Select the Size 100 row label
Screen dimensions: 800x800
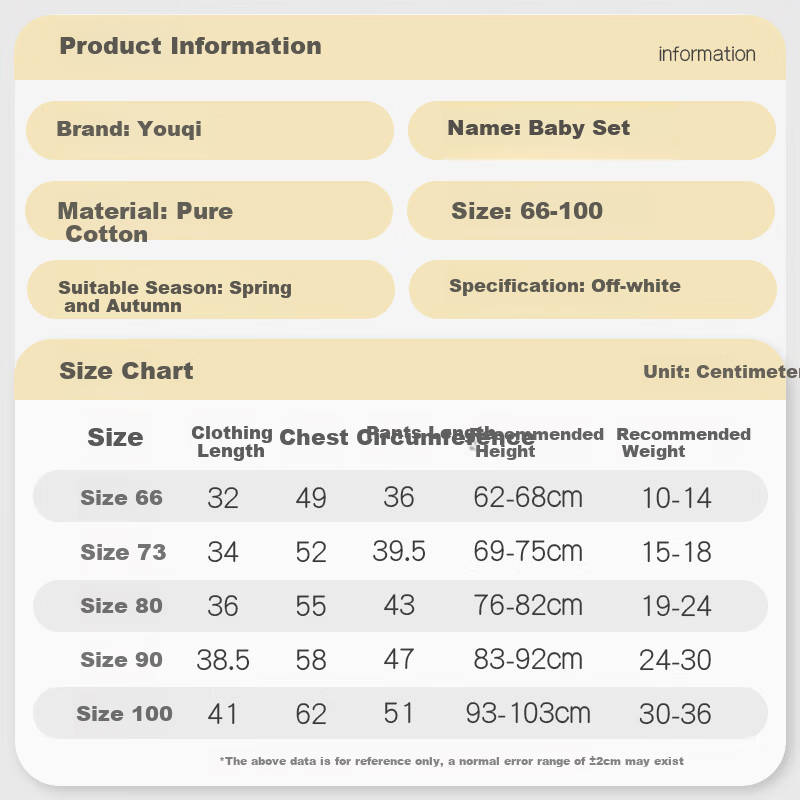click(x=124, y=713)
